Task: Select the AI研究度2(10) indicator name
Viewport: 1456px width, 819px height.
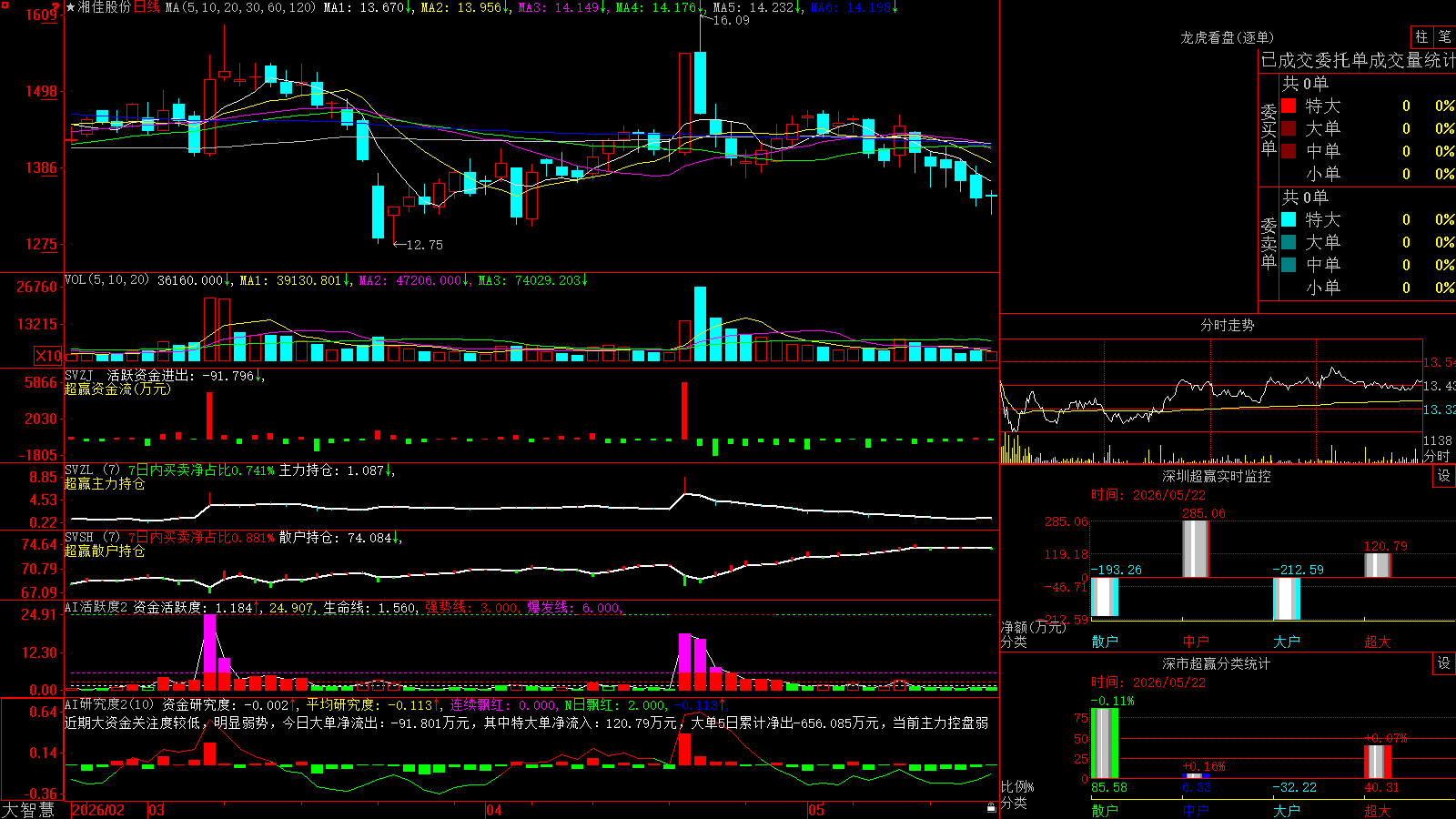Action: (109, 704)
